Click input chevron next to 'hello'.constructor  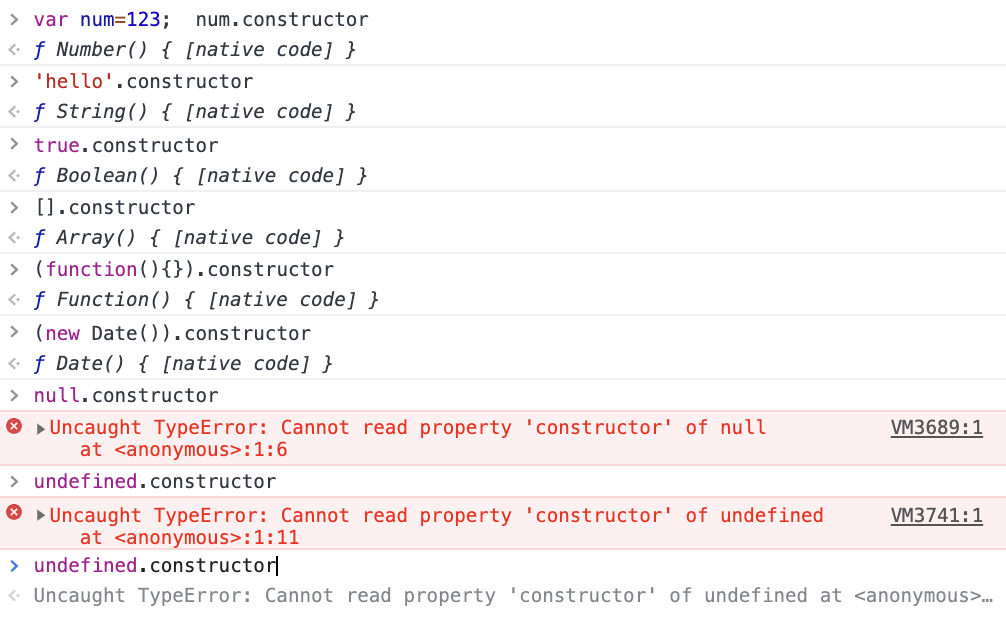(x=14, y=82)
